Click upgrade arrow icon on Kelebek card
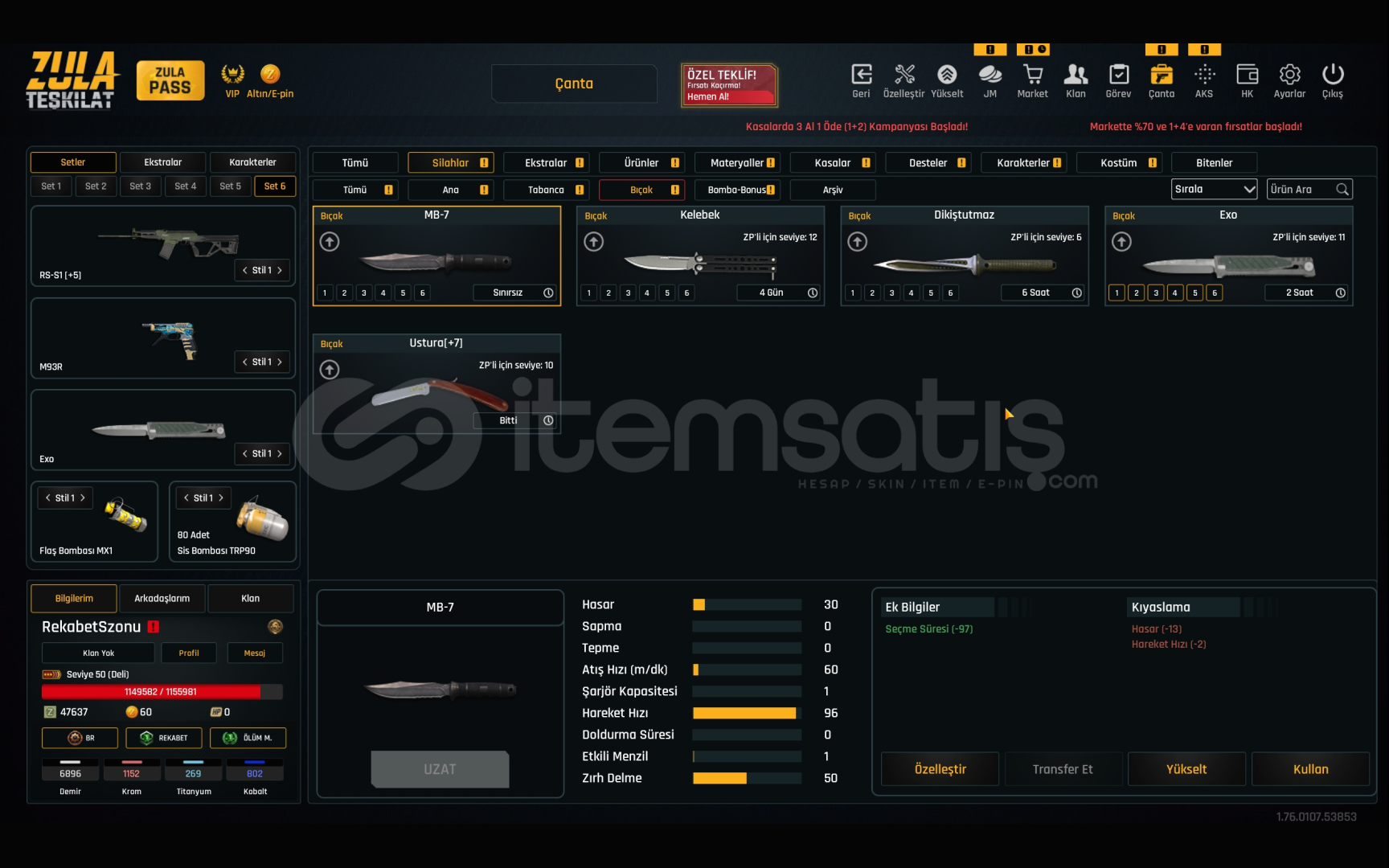The height and width of the screenshot is (868, 1389). (594, 241)
